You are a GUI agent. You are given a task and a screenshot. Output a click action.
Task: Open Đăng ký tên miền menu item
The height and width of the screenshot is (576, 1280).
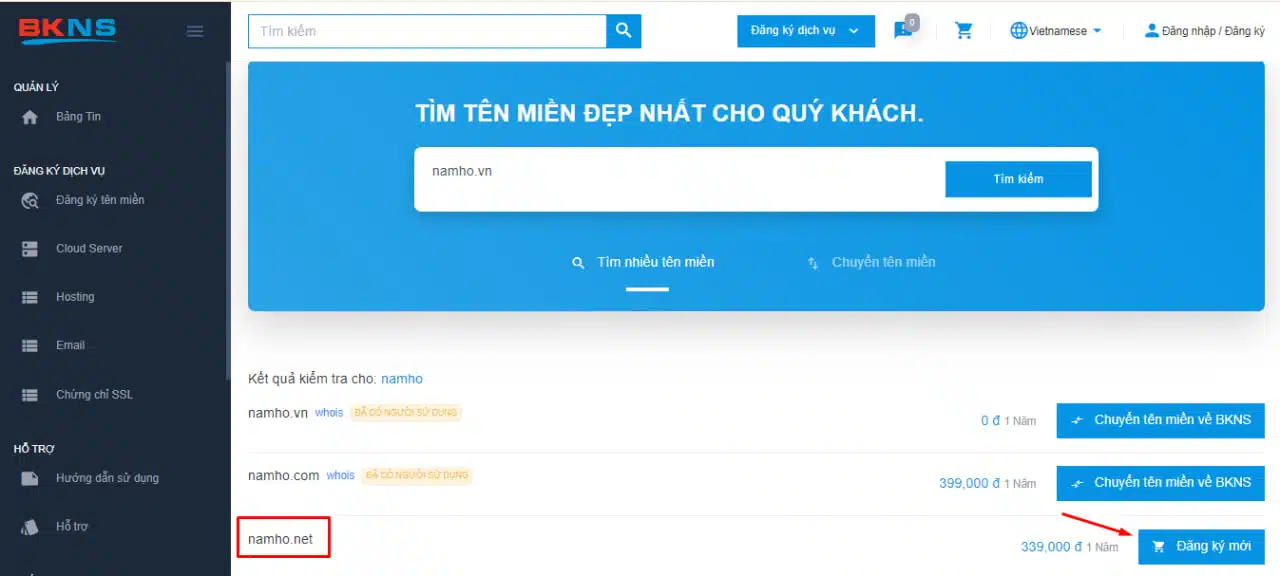click(x=100, y=200)
